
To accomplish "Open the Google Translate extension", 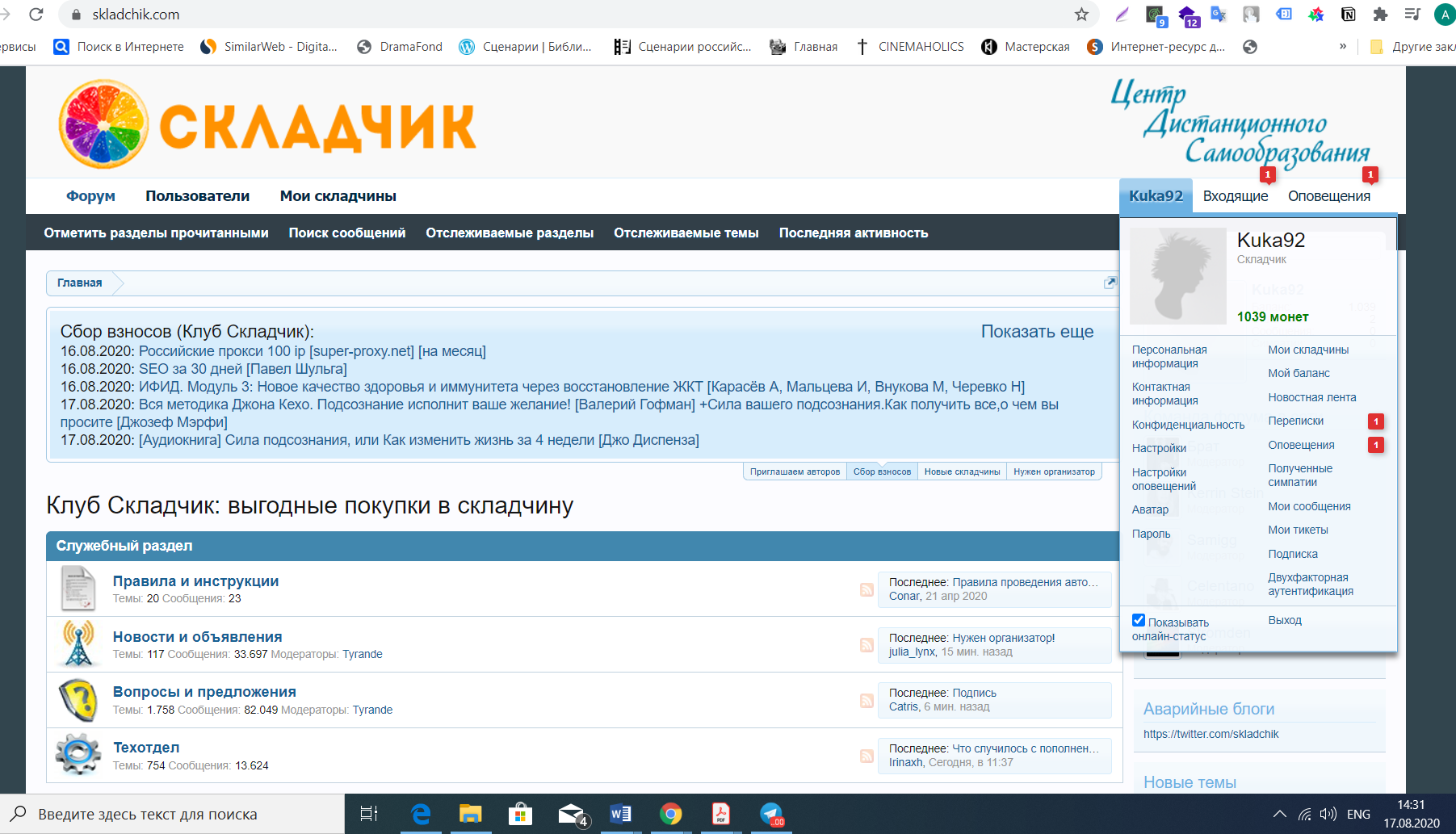I will (x=1219, y=15).
